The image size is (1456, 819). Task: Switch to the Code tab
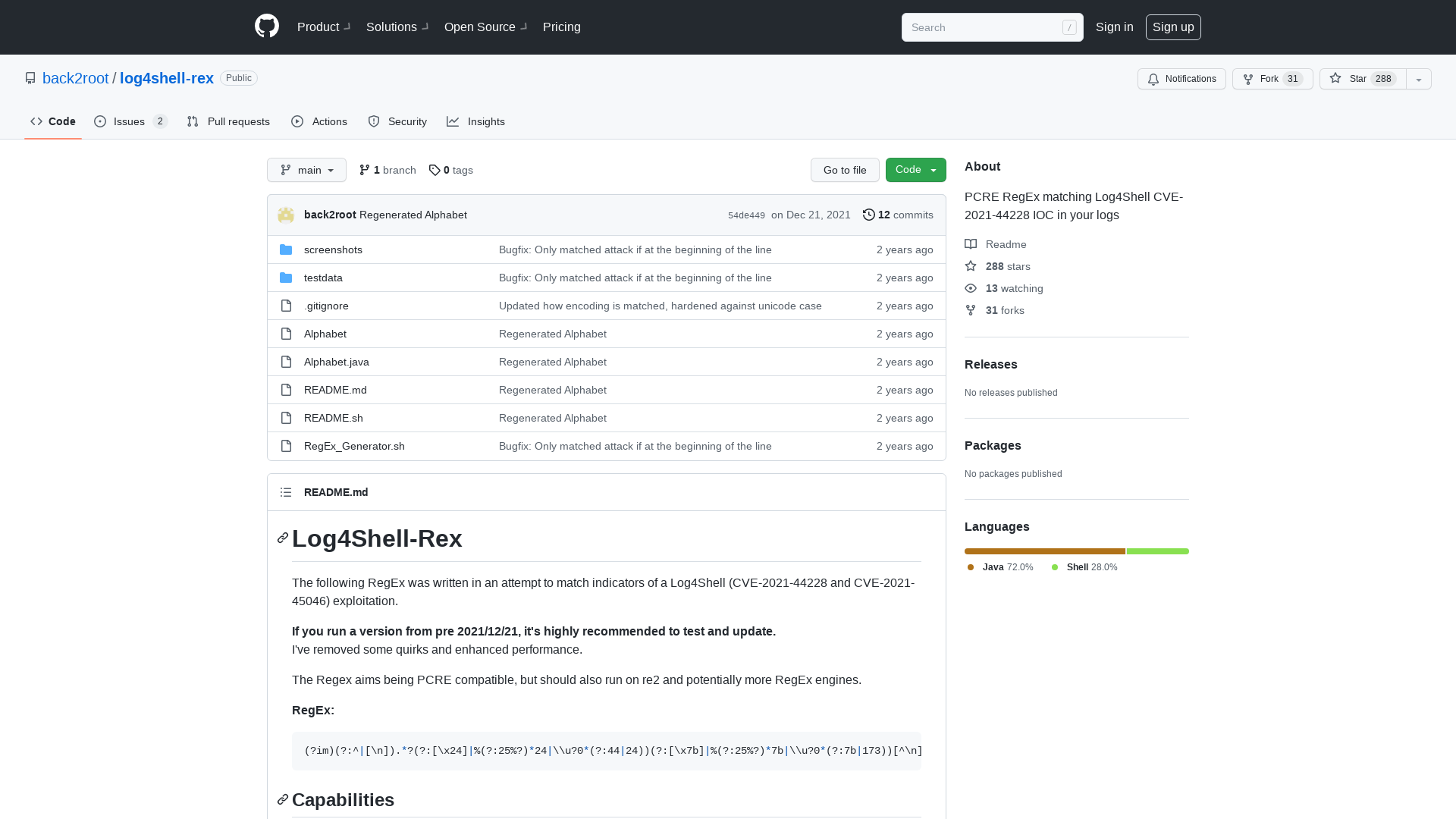pos(53,121)
